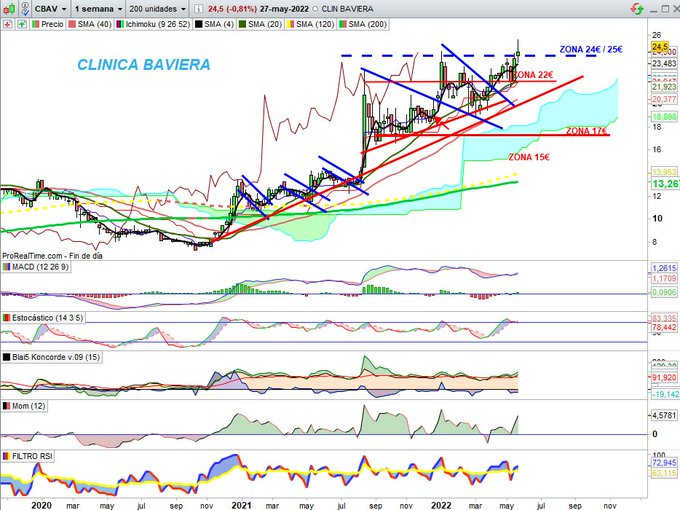The height and width of the screenshot is (510, 680).
Task: Open SMA (20) indicator settings
Action: click(x=261, y=24)
